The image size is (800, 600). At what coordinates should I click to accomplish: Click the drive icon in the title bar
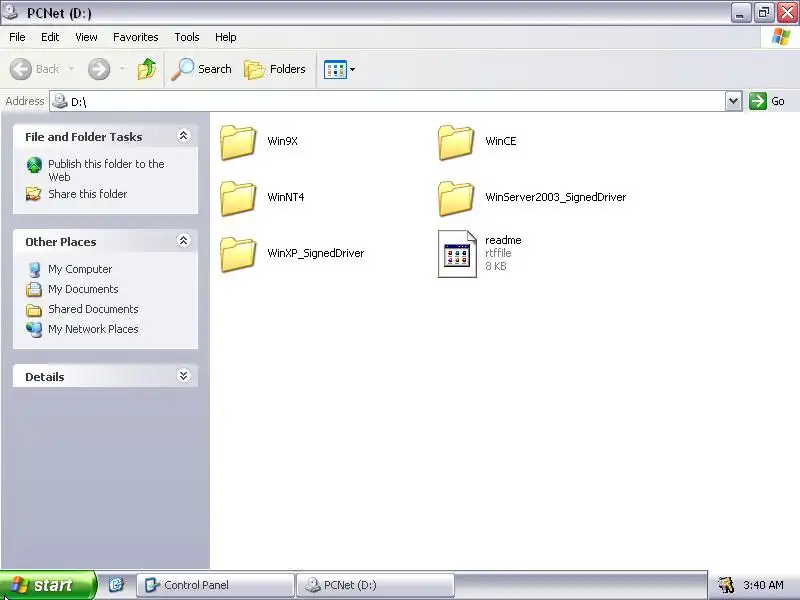click(x=10, y=12)
